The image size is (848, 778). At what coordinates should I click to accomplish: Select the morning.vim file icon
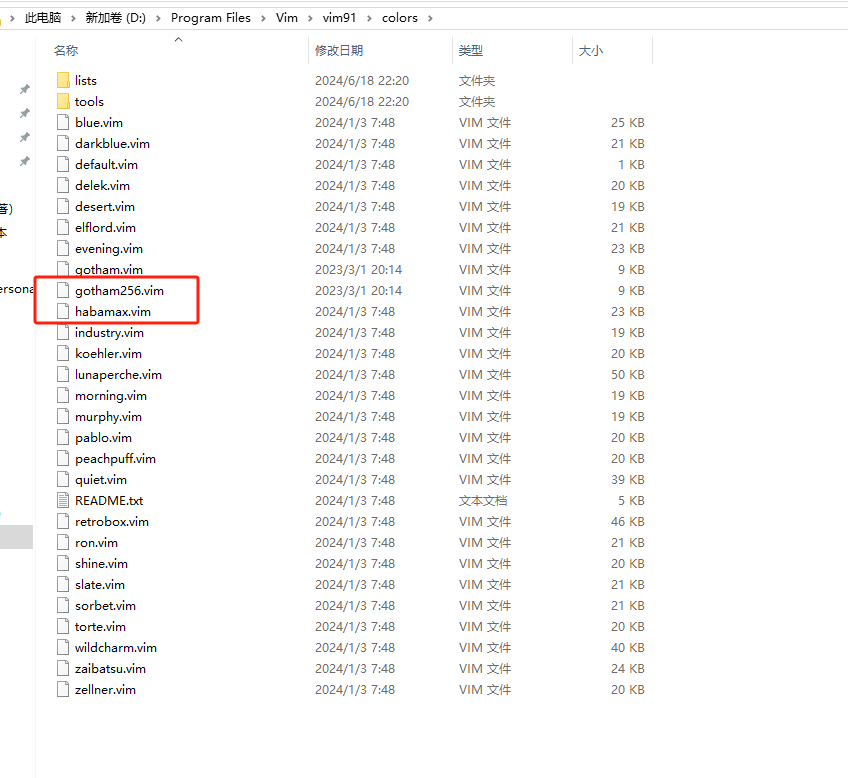(x=63, y=396)
